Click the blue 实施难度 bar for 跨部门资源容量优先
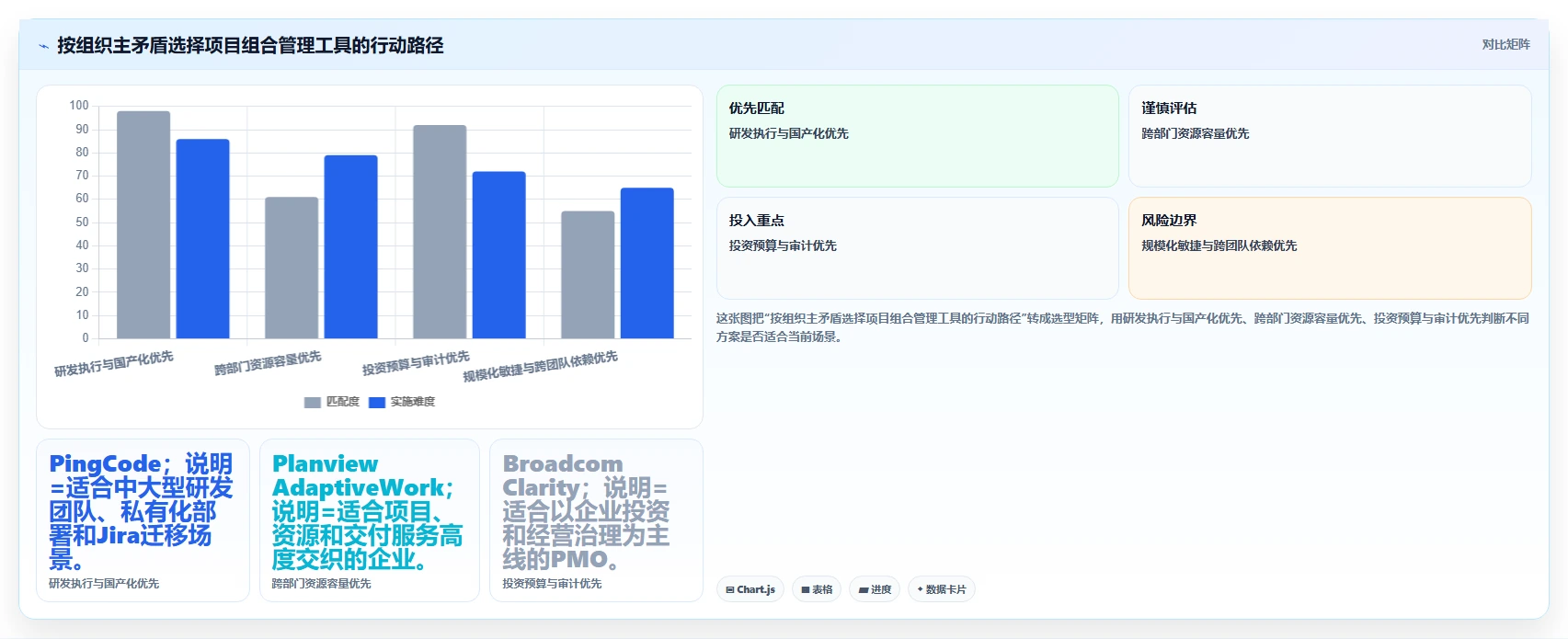The height and width of the screenshot is (639, 1568). pyautogui.click(x=351, y=247)
